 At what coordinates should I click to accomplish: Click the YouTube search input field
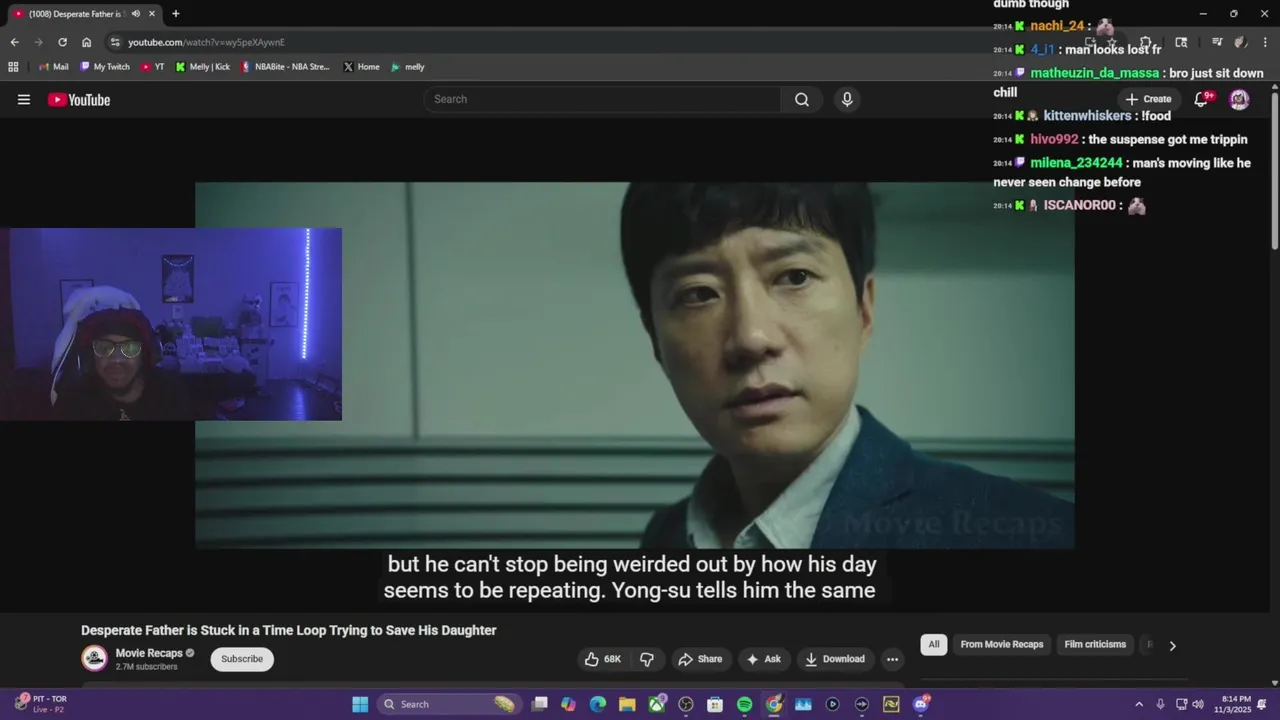tap(603, 99)
